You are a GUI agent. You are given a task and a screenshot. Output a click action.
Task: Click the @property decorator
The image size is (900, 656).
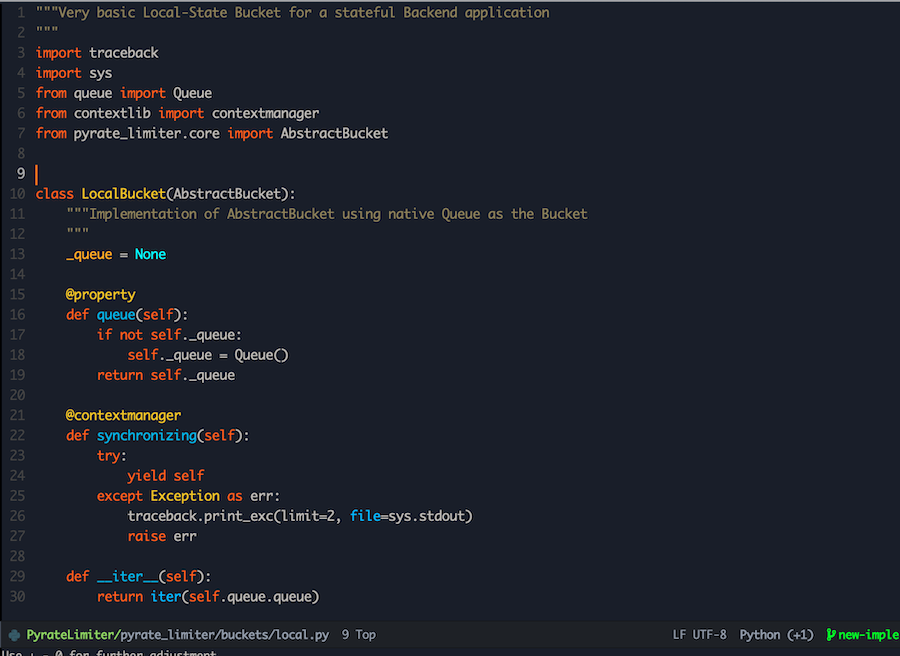(100, 295)
